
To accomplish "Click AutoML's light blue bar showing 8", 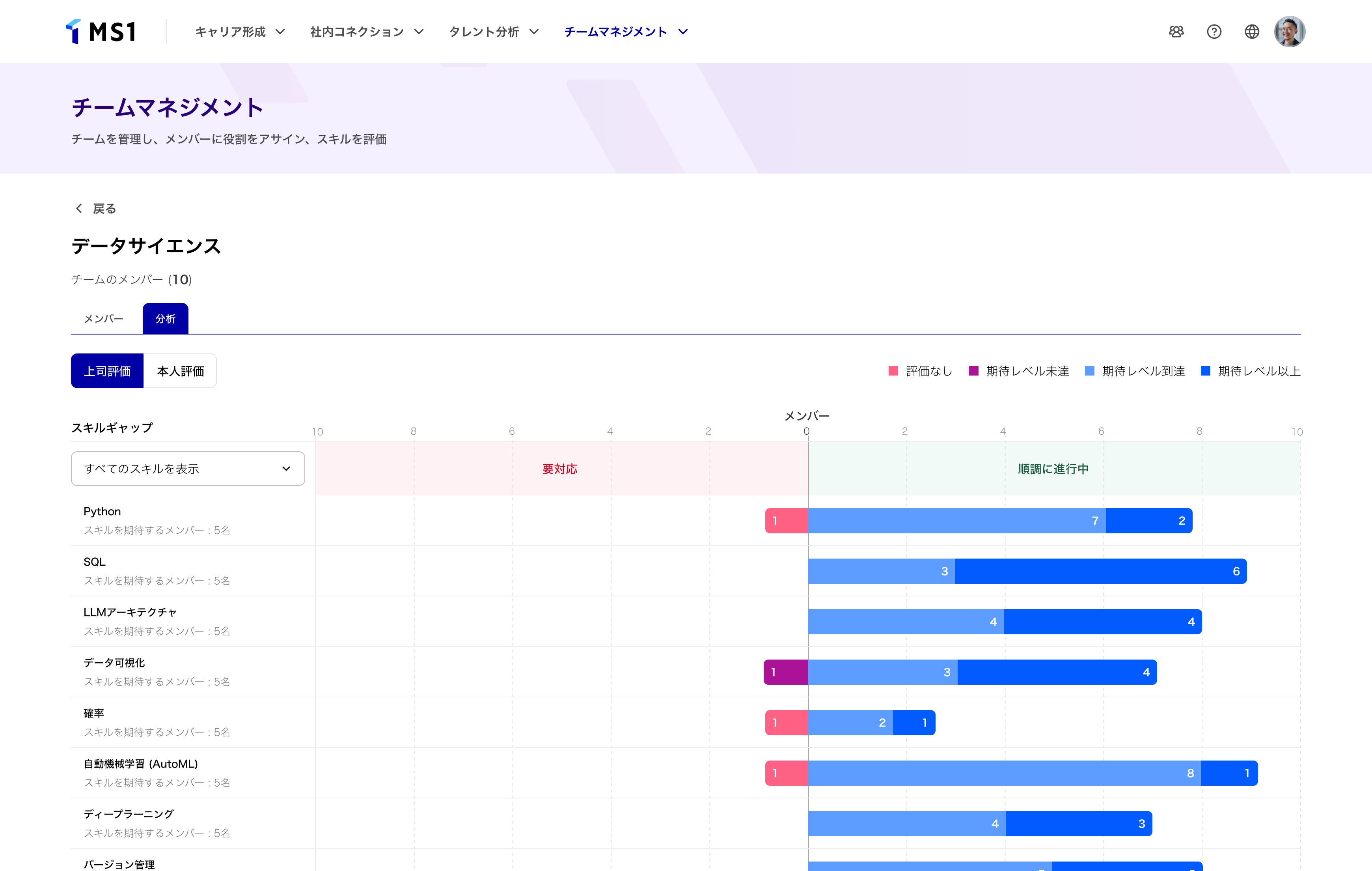I will 1005,773.
